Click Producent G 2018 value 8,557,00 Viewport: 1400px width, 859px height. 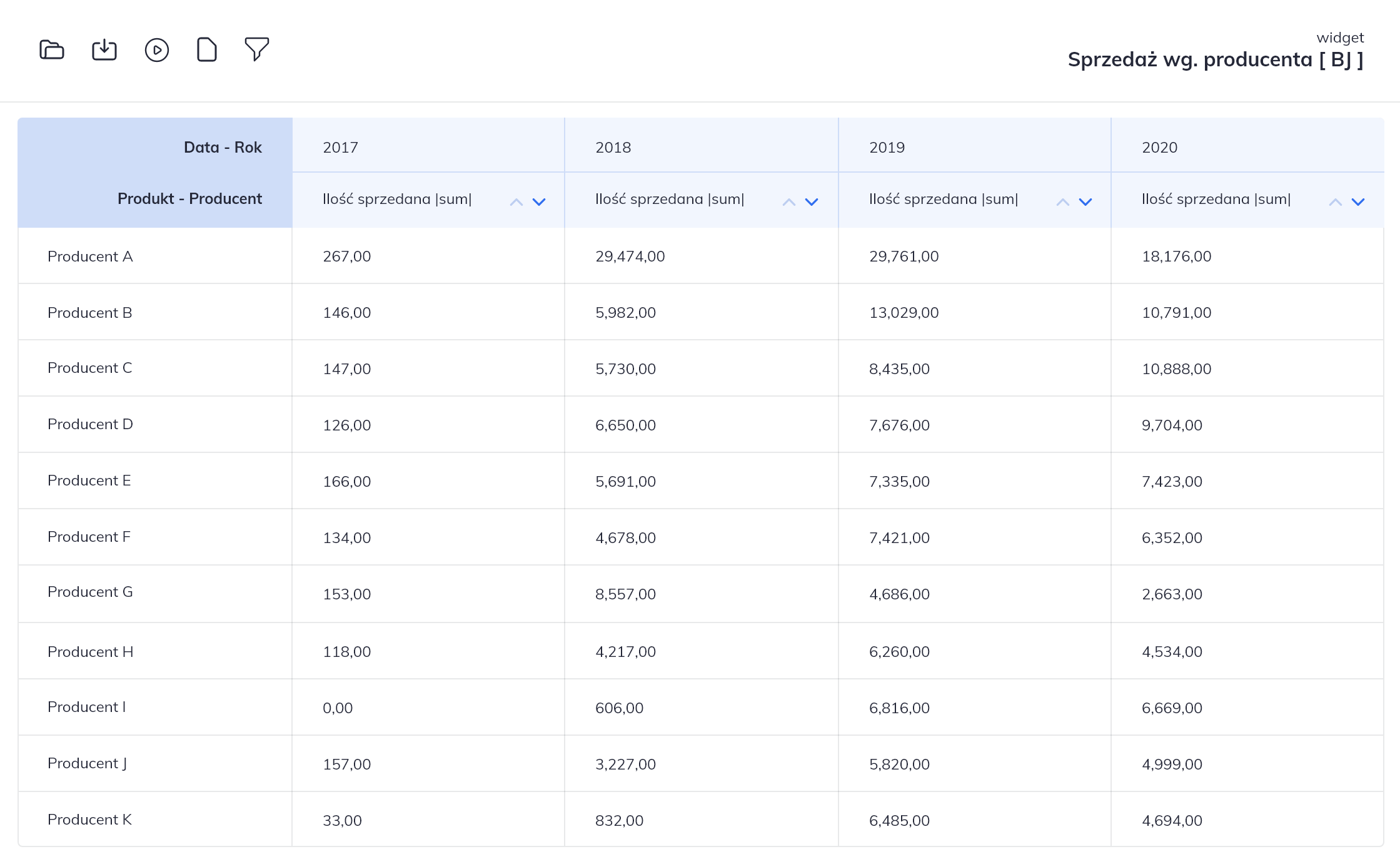pyautogui.click(x=625, y=594)
